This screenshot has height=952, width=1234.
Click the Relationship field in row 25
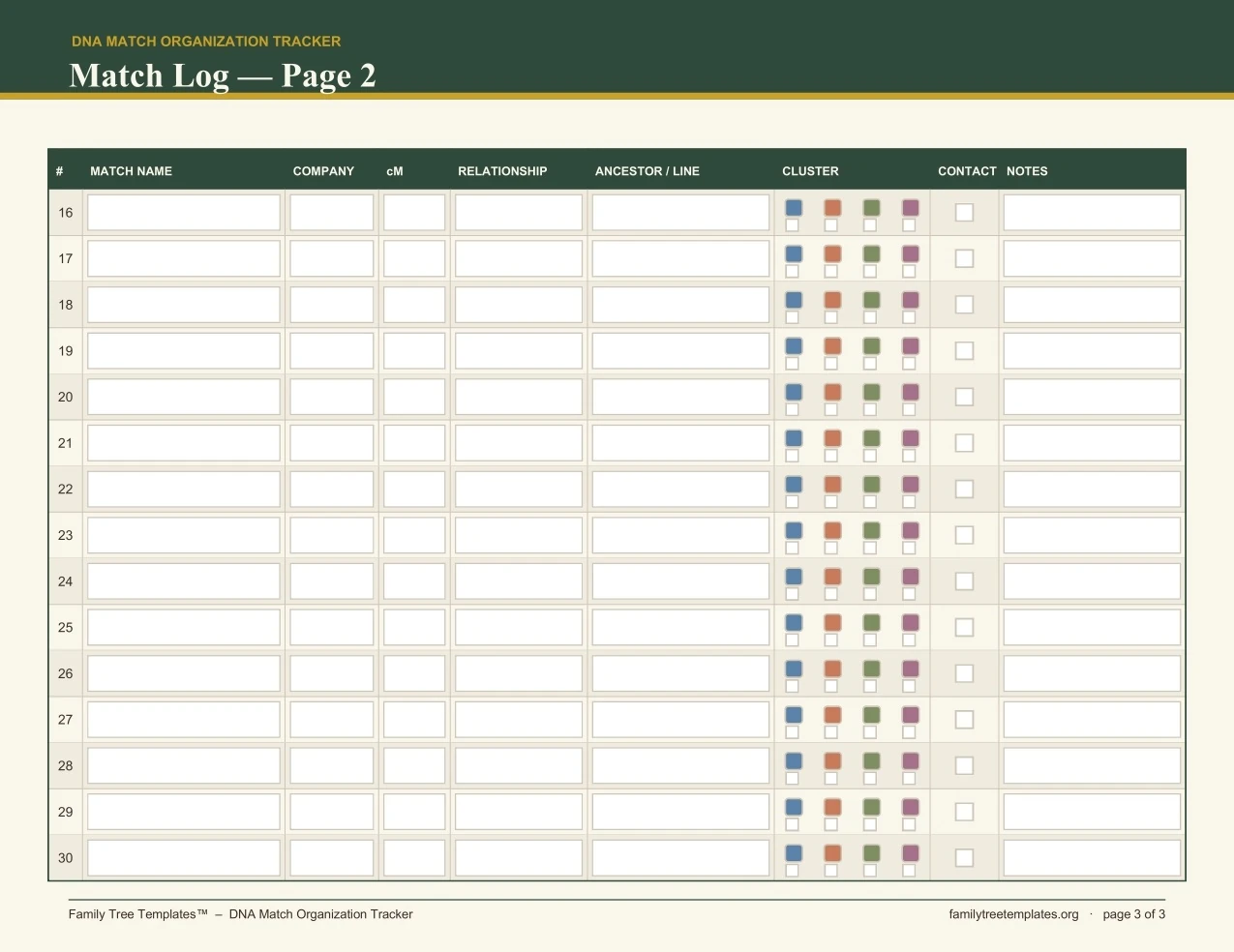[x=519, y=627]
